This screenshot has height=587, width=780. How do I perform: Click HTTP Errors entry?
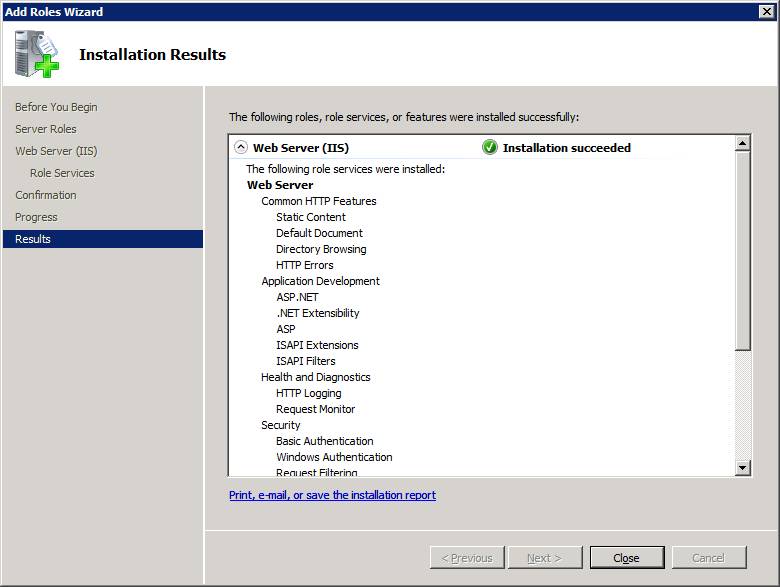pyautogui.click(x=305, y=265)
